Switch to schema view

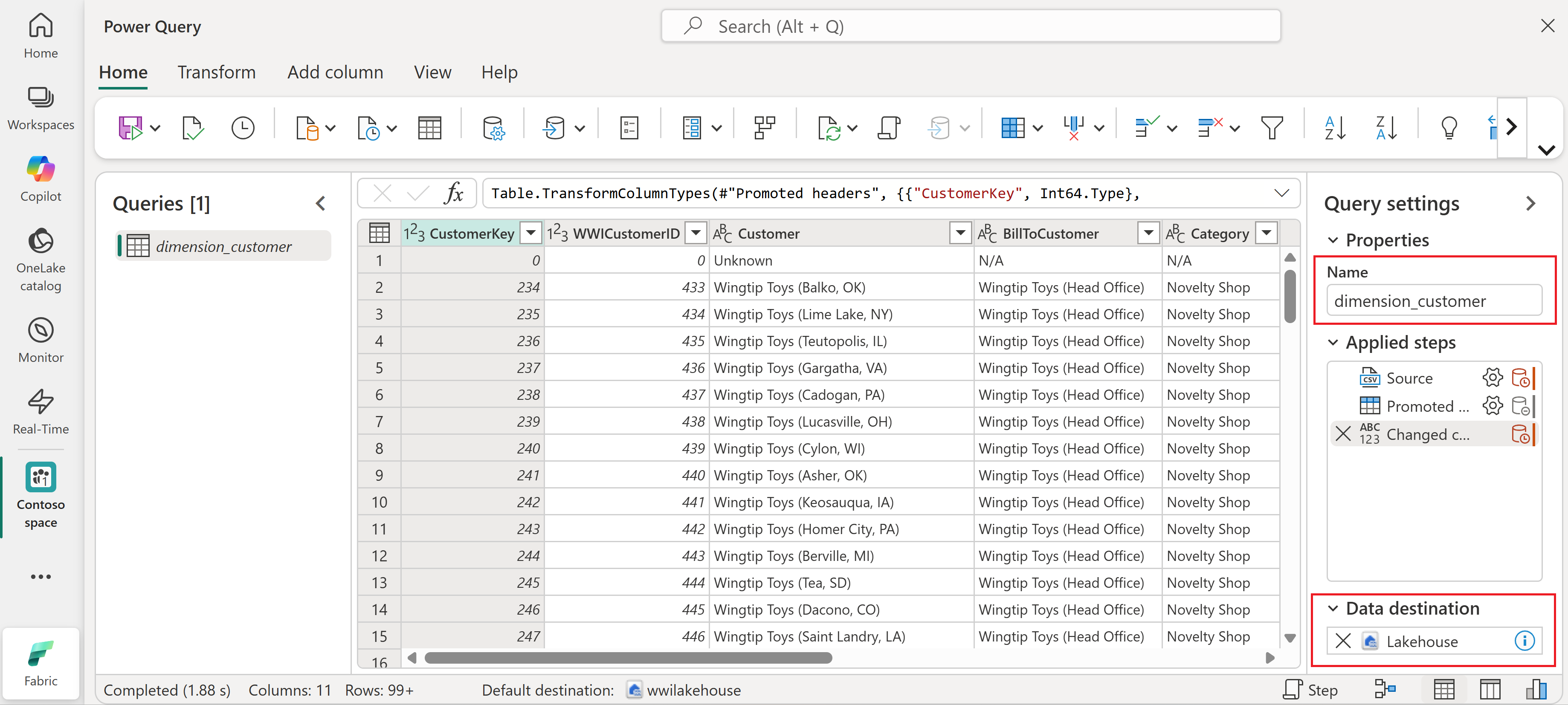(1490, 689)
